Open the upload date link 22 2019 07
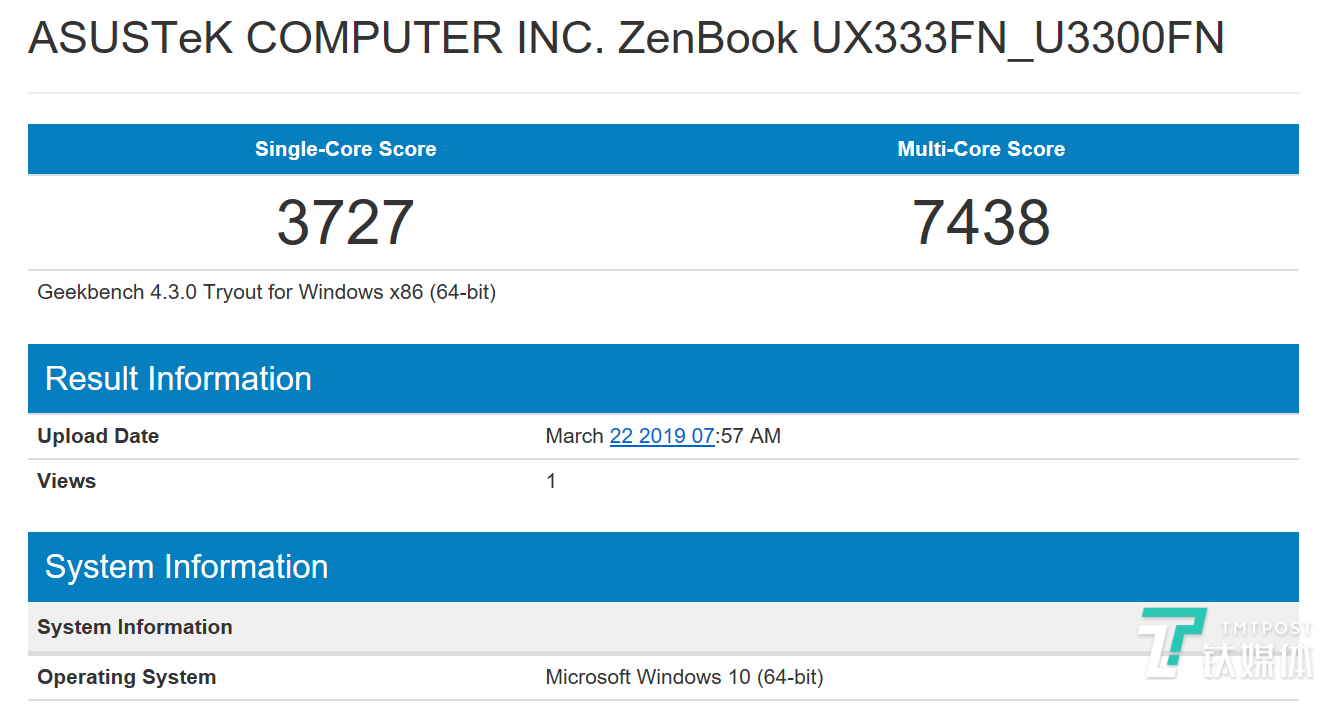This screenshot has width=1340, height=704. point(662,436)
